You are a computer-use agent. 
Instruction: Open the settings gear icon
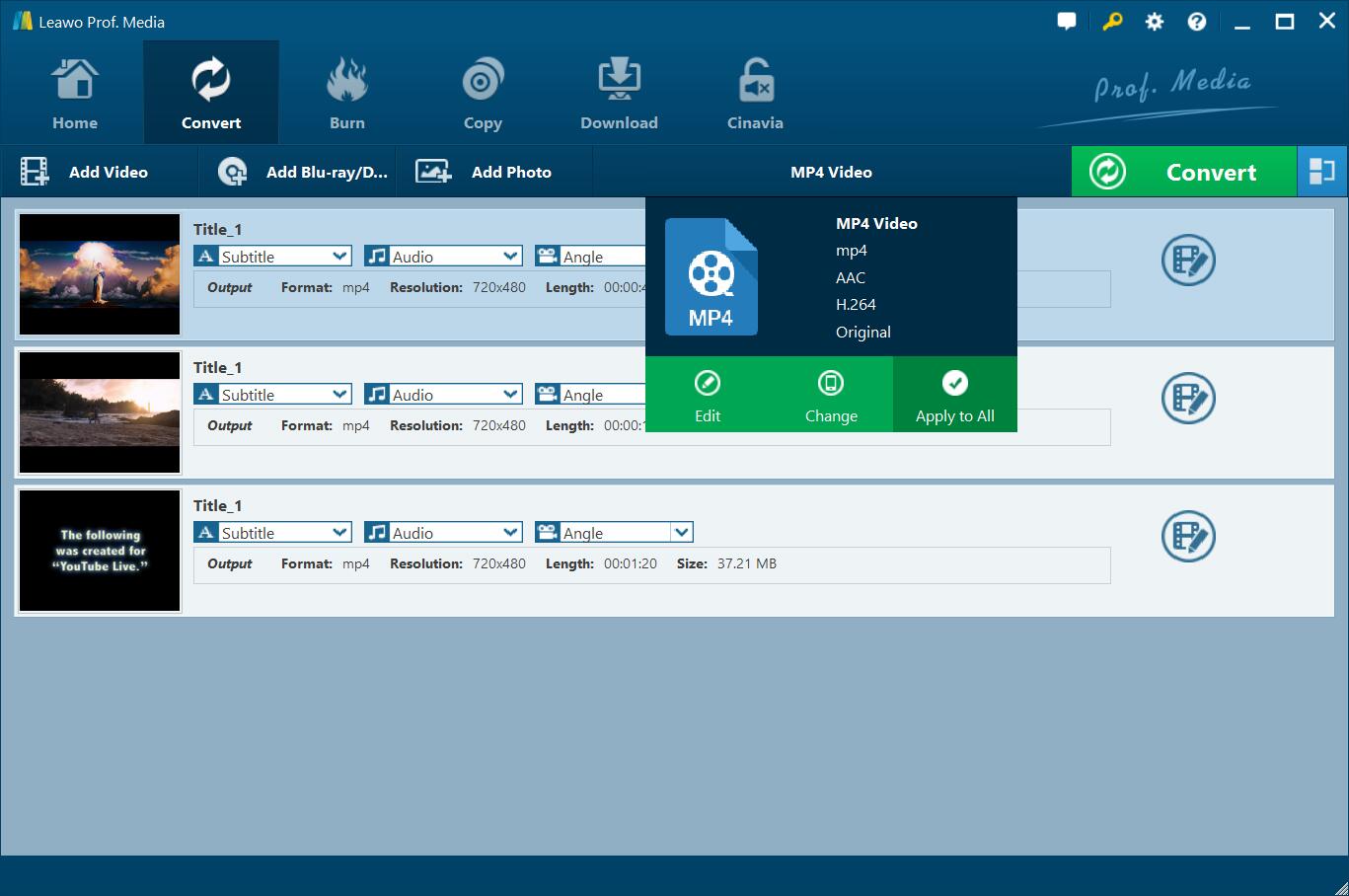coord(1154,22)
